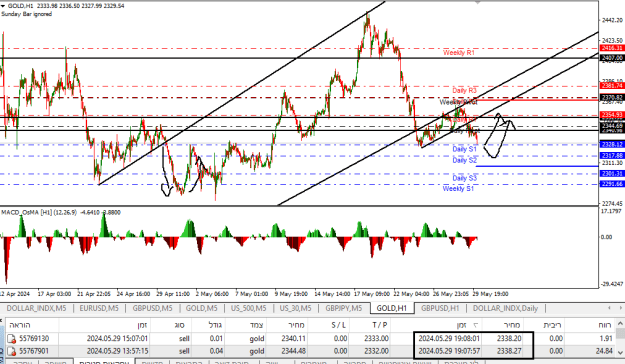
Task: Click the Daily S3 pivot label
Action: coord(464,178)
